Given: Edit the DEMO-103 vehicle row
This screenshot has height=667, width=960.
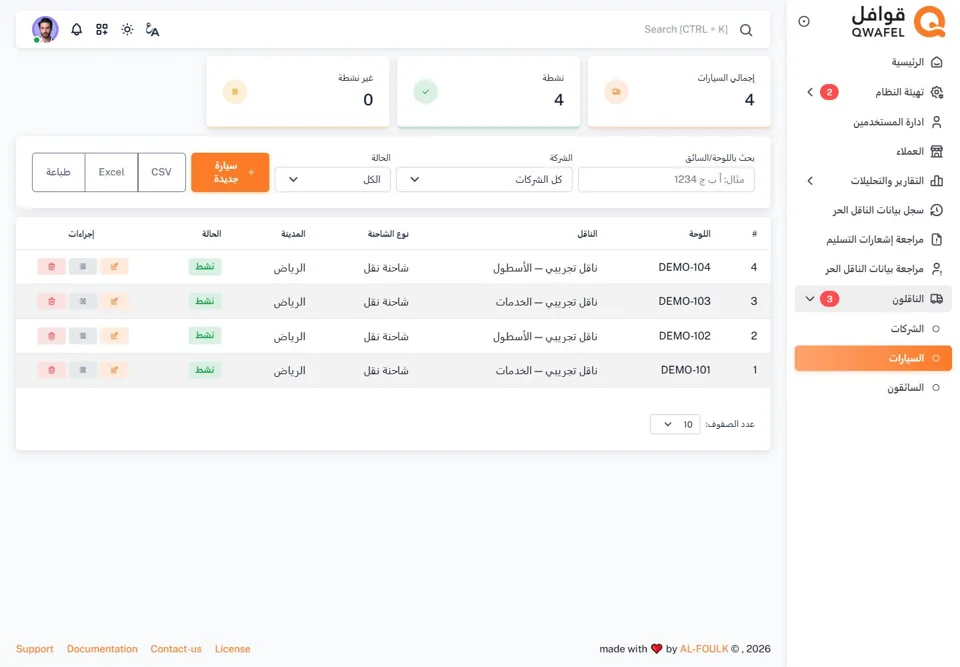Looking at the screenshot, I should [x=114, y=301].
